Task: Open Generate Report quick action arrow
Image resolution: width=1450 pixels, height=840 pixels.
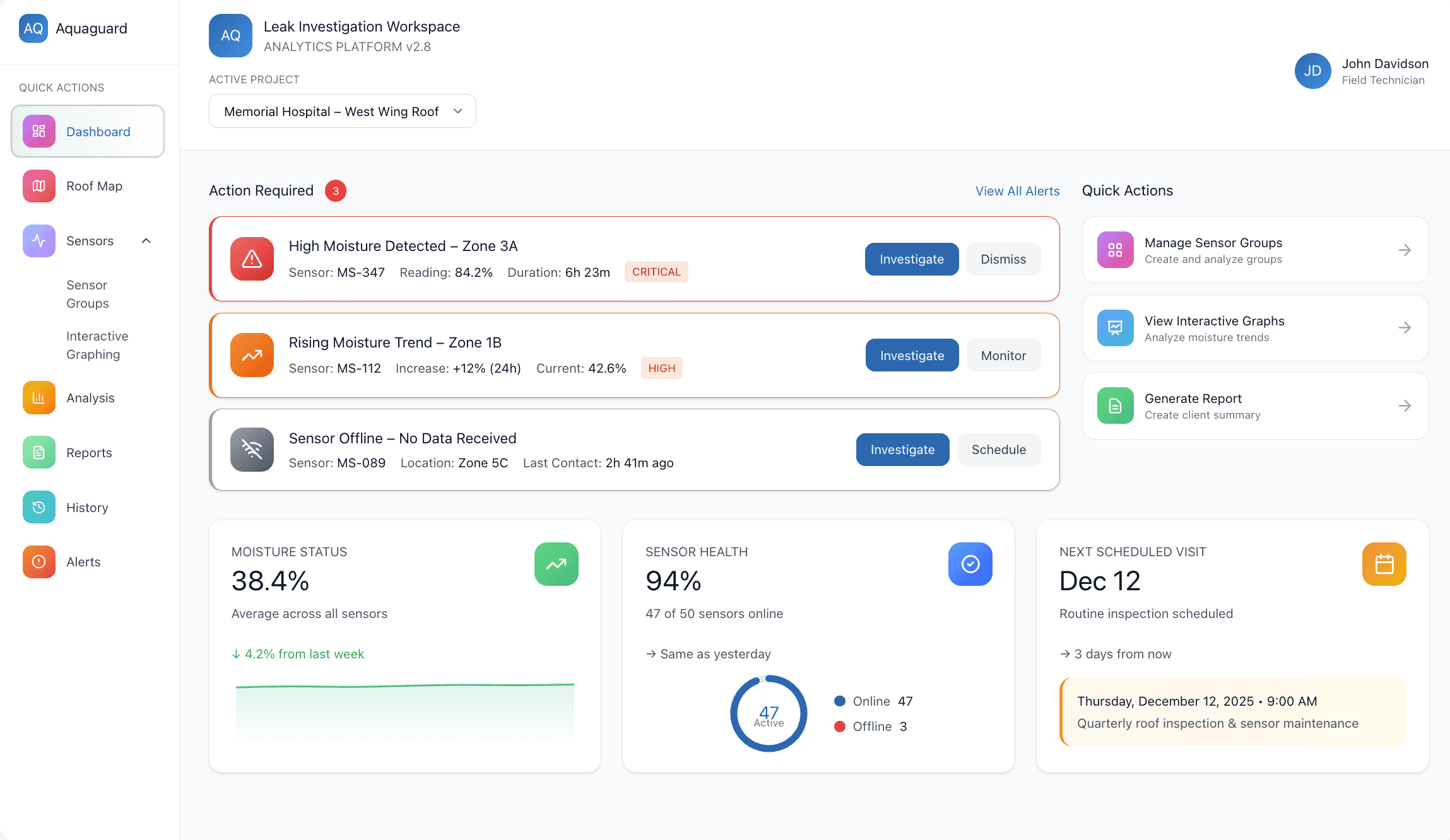Action: point(1405,405)
